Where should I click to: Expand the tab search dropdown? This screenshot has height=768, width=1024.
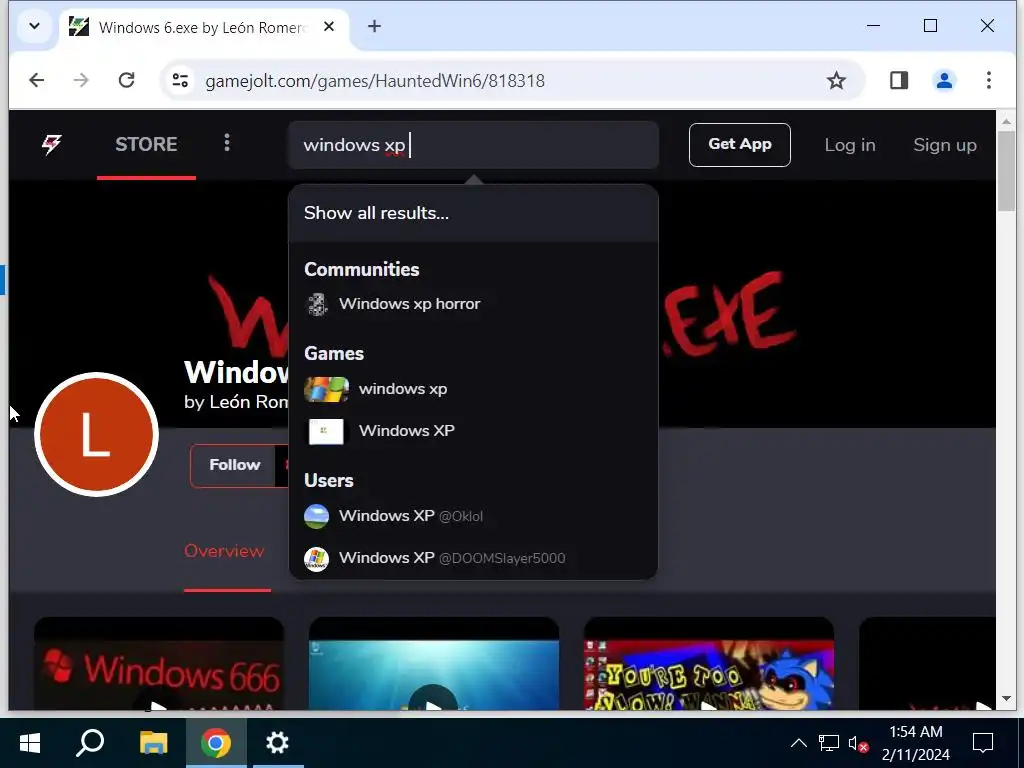click(x=35, y=26)
